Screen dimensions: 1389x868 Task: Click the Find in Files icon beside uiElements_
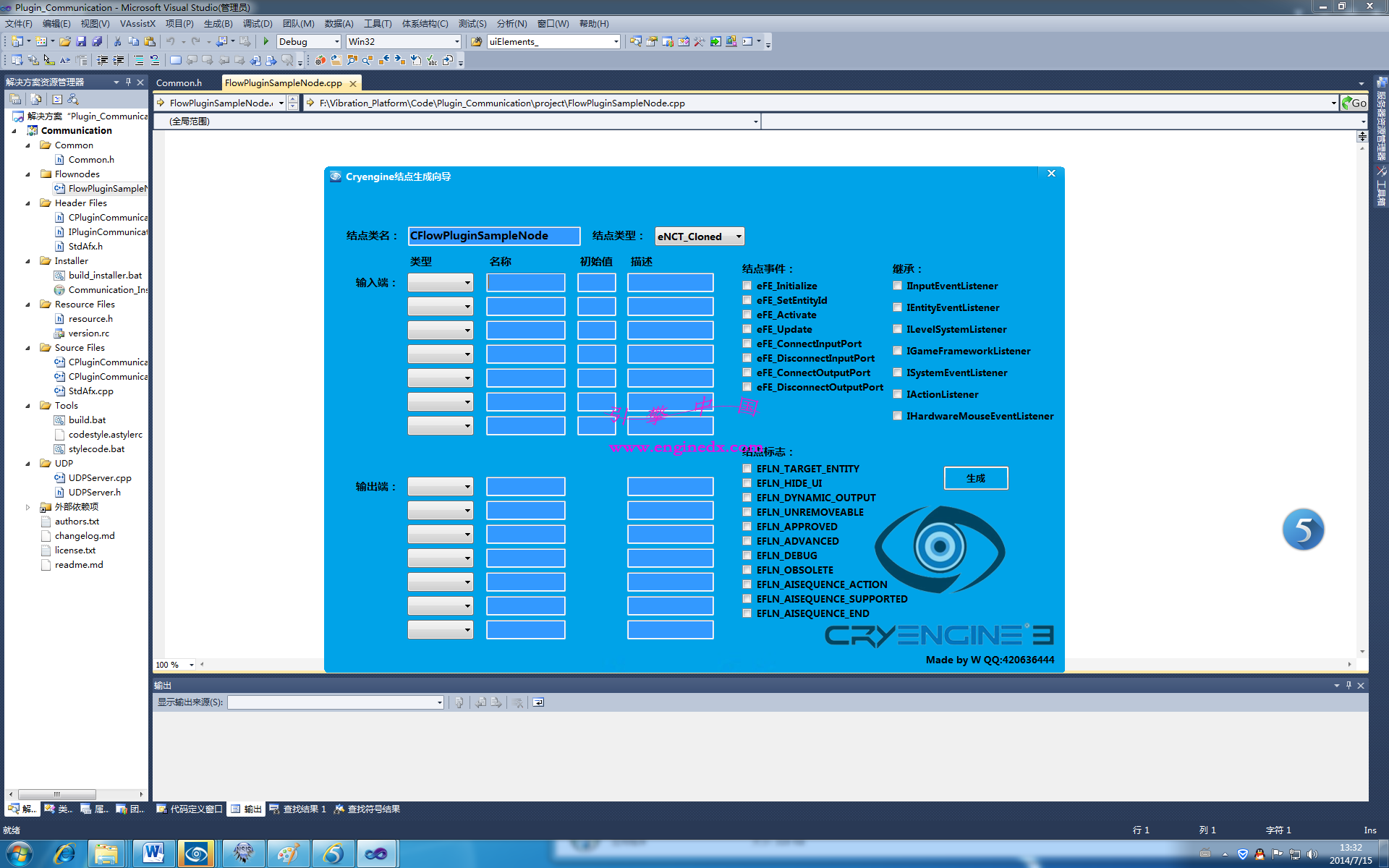tap(477, 42)
